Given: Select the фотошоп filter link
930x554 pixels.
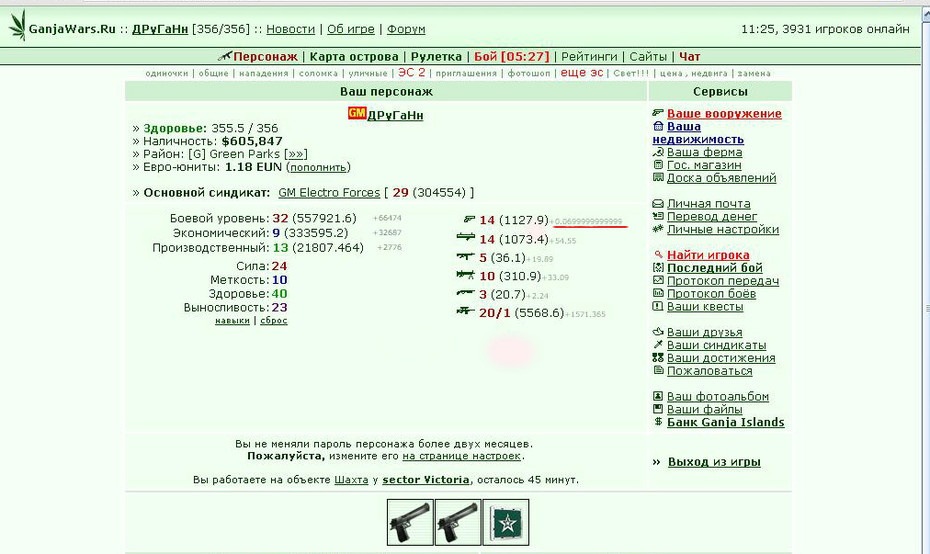Looking at the screenshot, I should 529,73.
